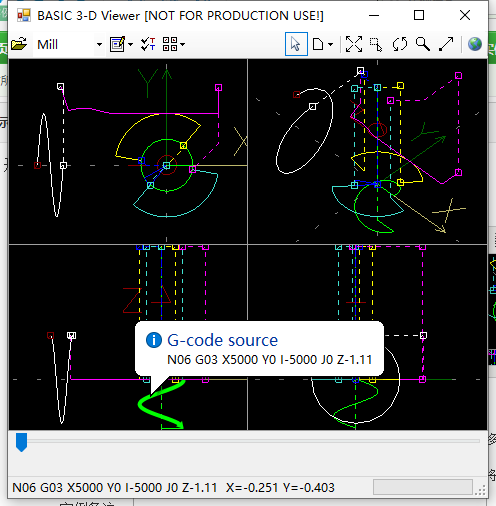Screen dimensions: 496x506
Task: Click the four-pane view layout icon
Action: pyautogui.click(x=170, y=44)
